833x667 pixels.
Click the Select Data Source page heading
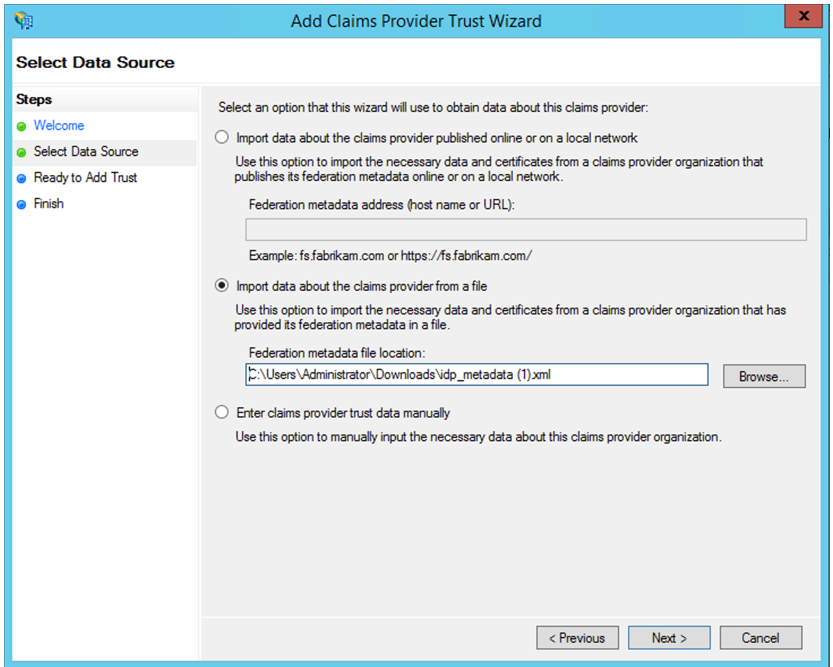(95, 62)
